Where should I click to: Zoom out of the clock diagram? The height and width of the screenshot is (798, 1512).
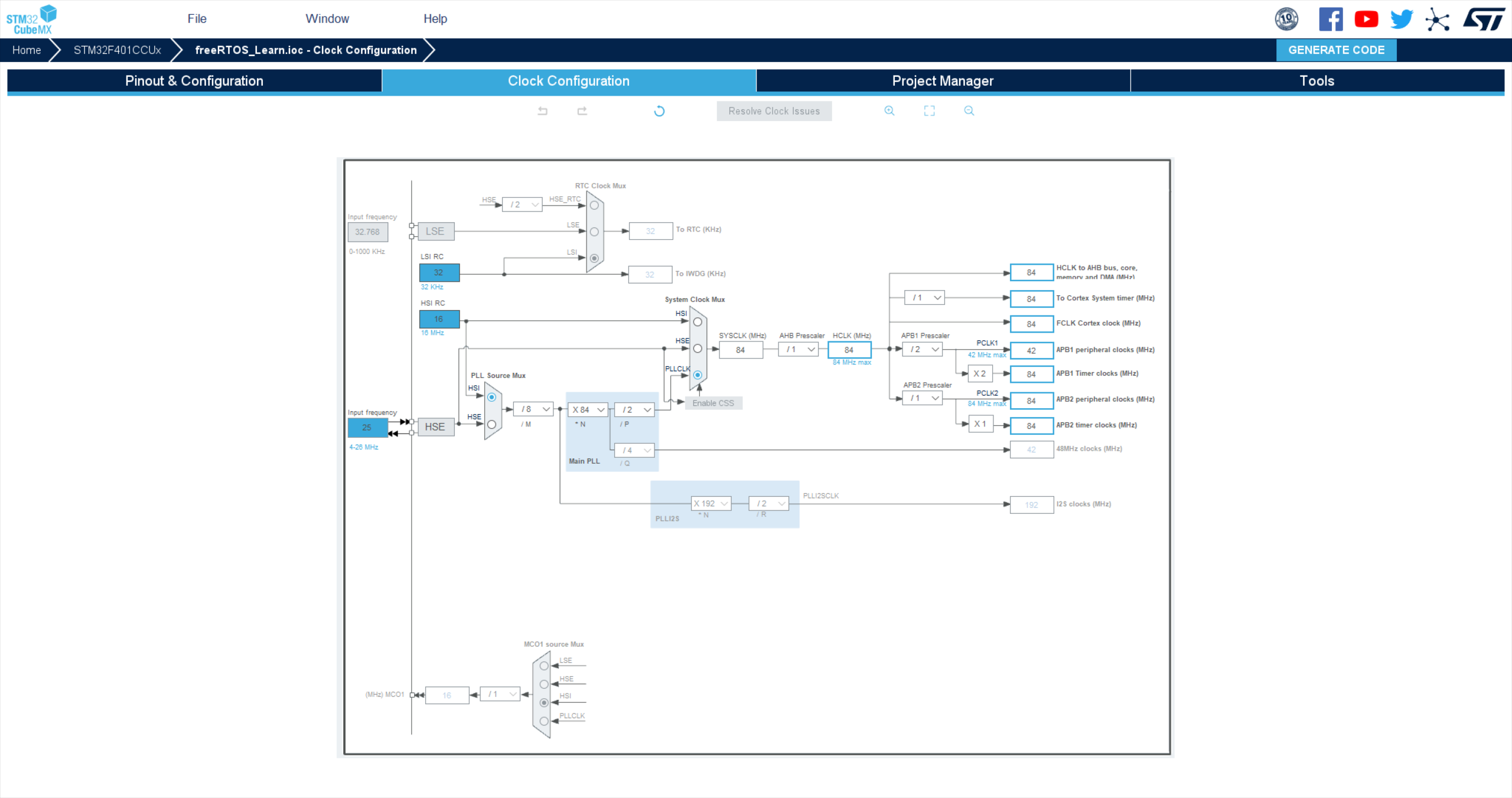(969, 110)
